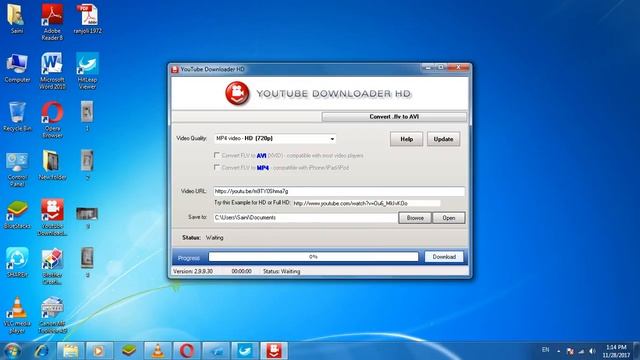Click the Windows Start button

[12, 351]
